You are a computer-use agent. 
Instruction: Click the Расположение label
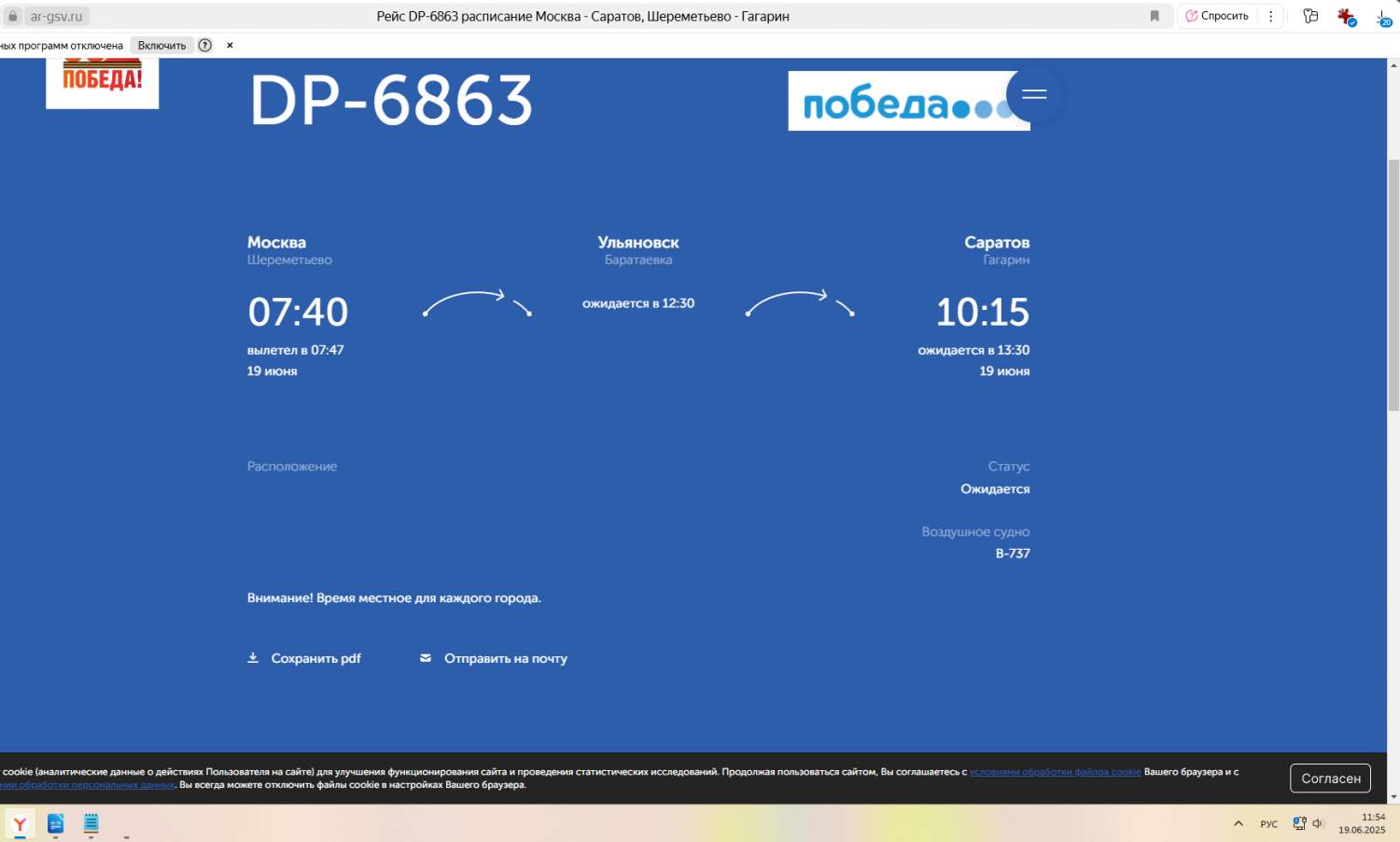point(292,467)
